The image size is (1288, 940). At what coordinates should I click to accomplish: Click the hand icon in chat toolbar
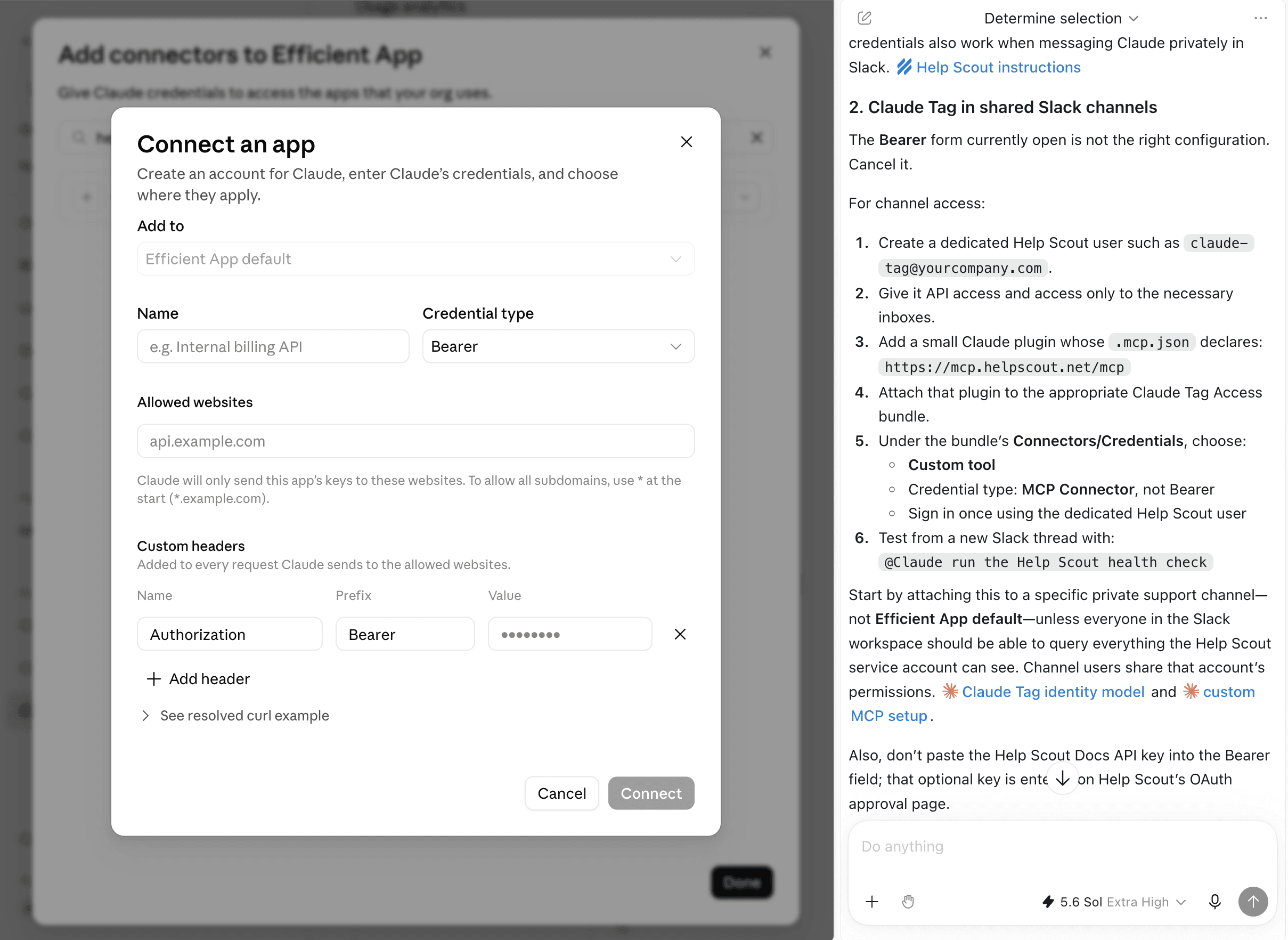(908, 902)
